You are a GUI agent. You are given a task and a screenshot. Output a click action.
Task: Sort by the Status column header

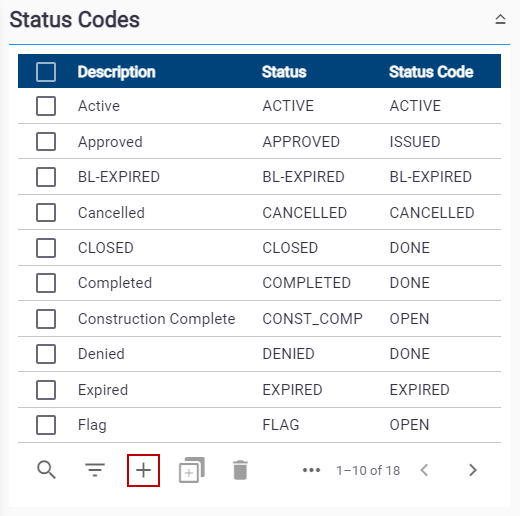[284, 72]
